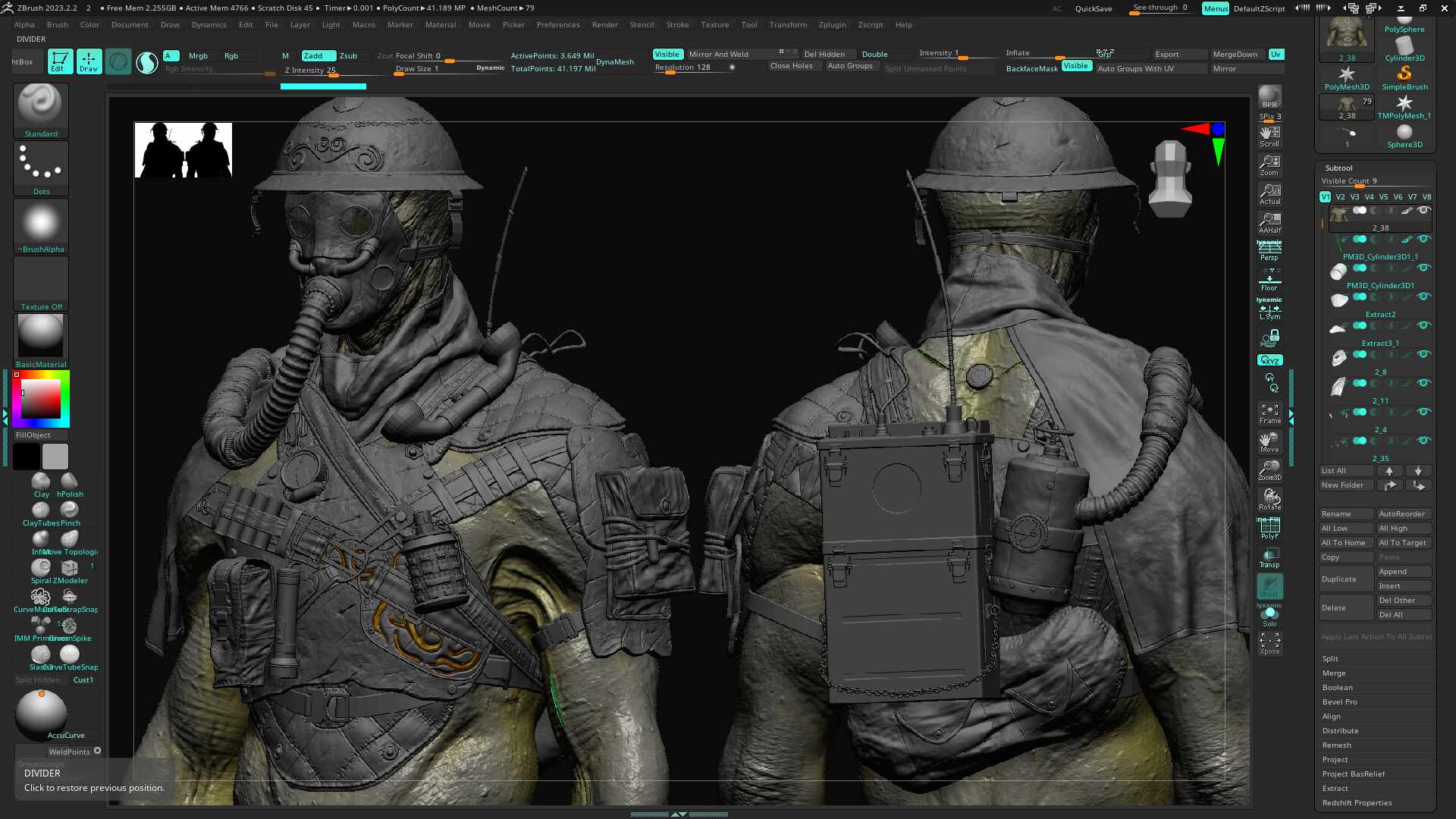Viewport: 1456px width, 819px height.
Task: Select the ZModeler brush
Action: [69, 567]
